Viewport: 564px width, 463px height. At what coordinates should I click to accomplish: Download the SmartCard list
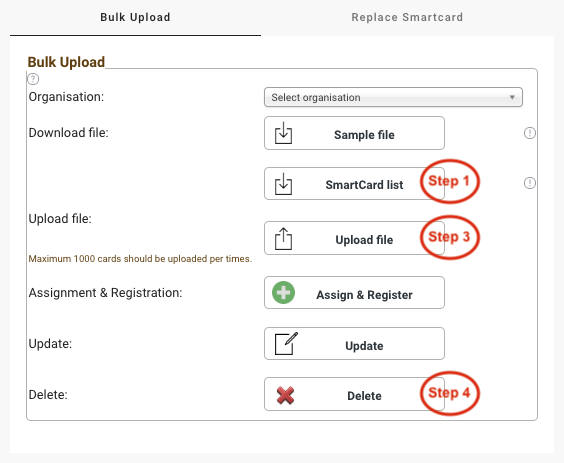tap(354, 183)
